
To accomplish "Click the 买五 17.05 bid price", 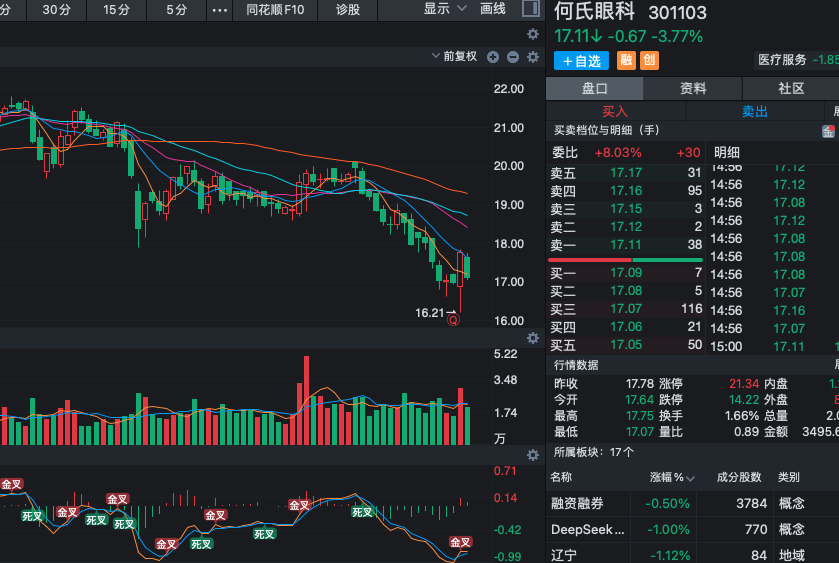I will pos(626,344).
